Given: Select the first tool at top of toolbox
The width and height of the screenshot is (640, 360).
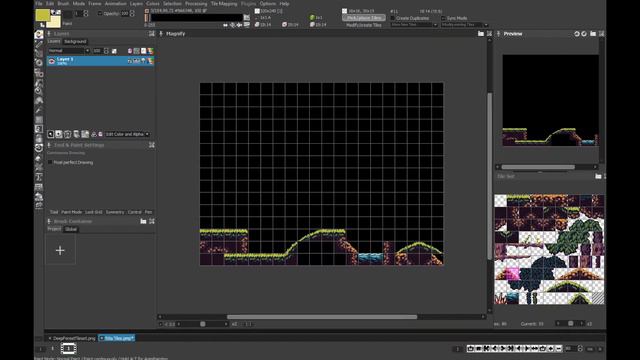Looking at the screenshot, I should coord(39,35).
